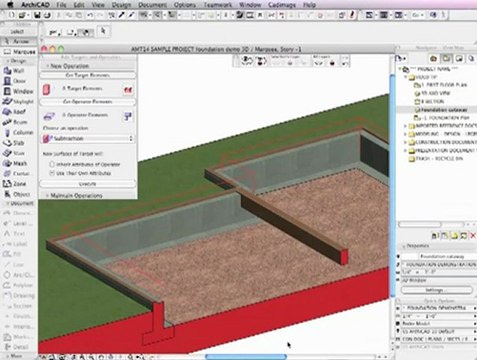Click the Save disk icon in toolbar
The height and width of the screenshot is (360, 477).
pos(37,15)
